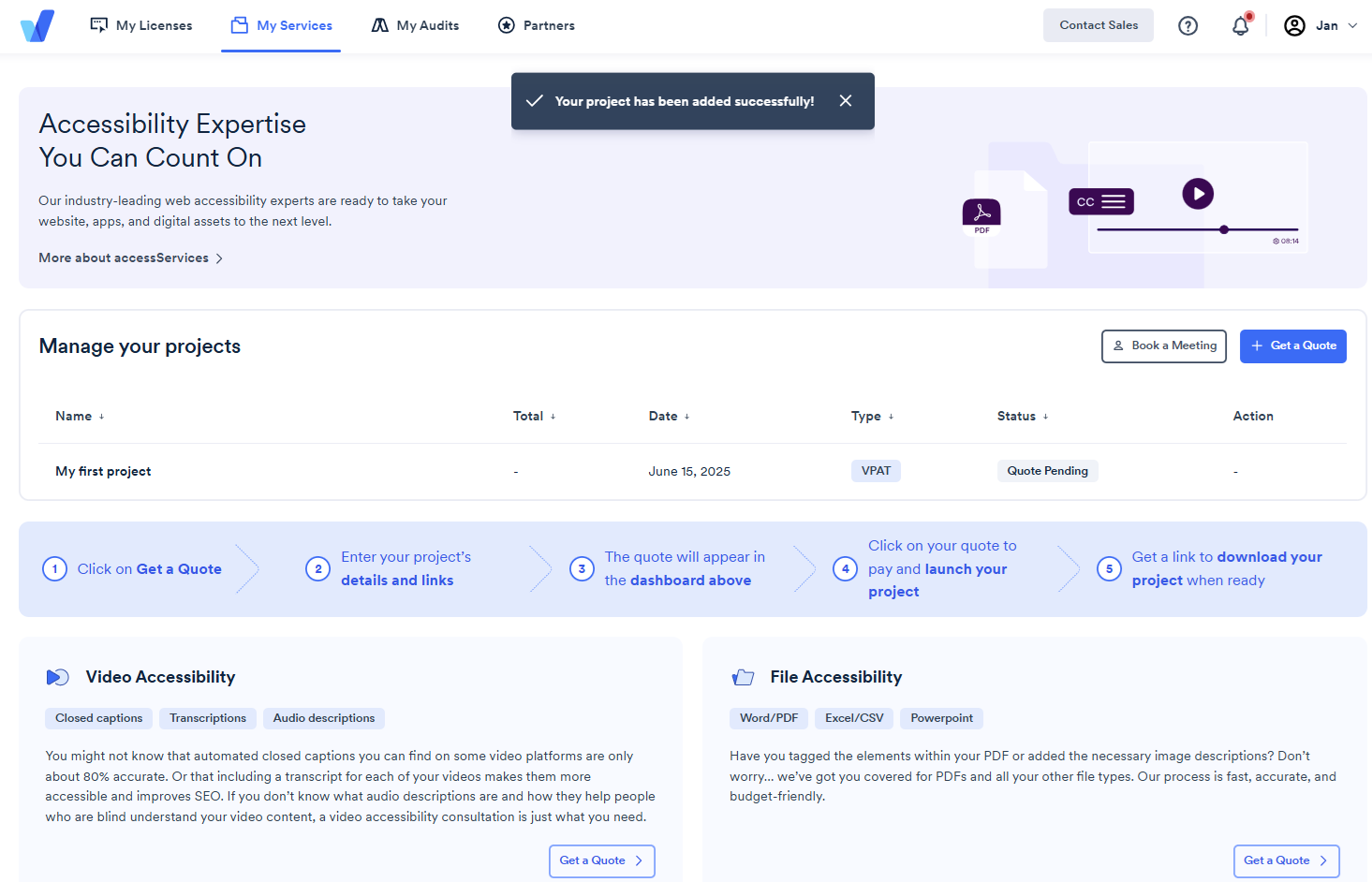Go to the Partners tab
1372x882 pixels.
point(537,25)
